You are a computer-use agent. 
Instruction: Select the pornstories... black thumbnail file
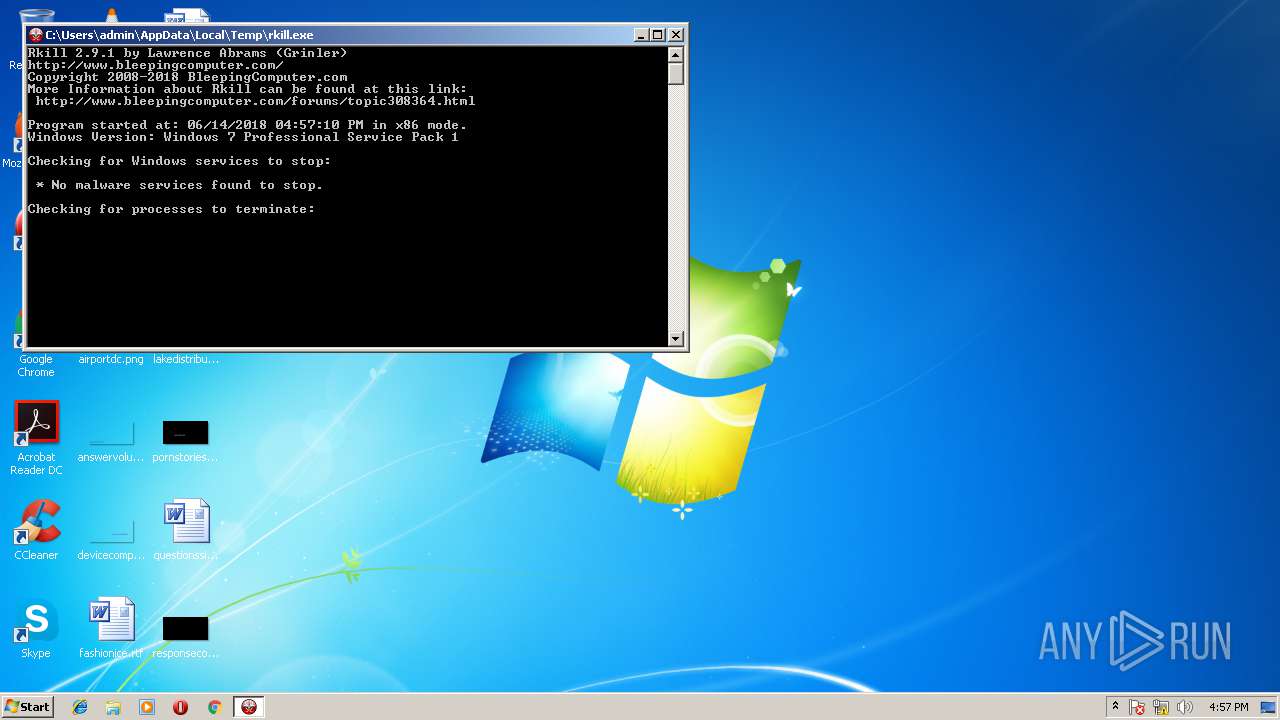[x=185, y=432]
